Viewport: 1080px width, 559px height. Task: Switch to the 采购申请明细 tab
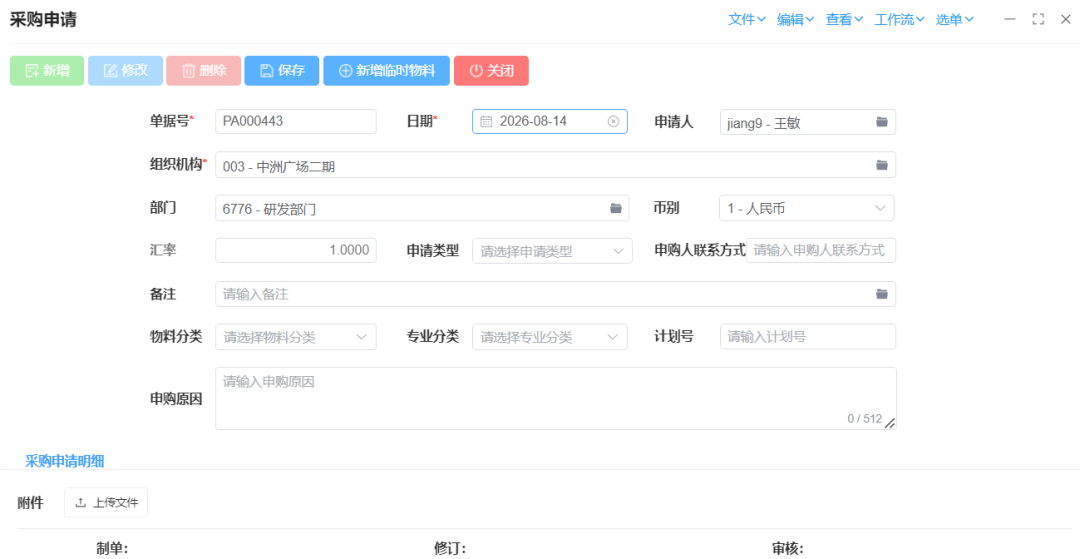click(x=65, y=461)
